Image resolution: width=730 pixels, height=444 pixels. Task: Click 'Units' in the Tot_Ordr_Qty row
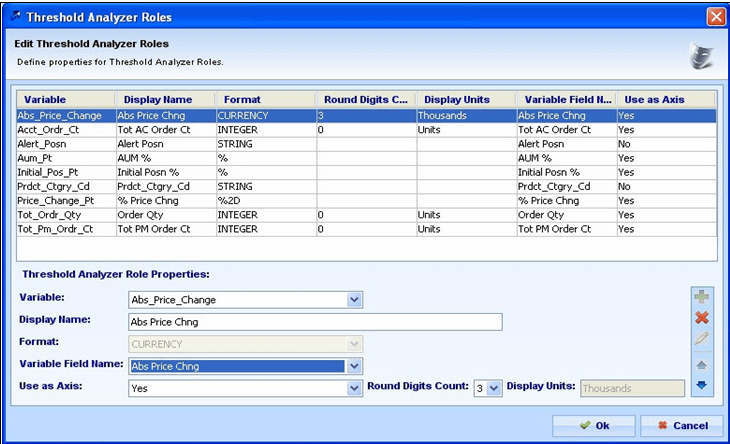466,215
